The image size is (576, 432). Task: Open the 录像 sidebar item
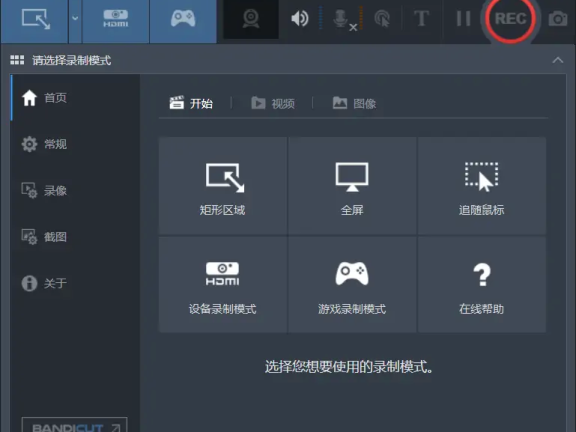[x=75, y=190]
